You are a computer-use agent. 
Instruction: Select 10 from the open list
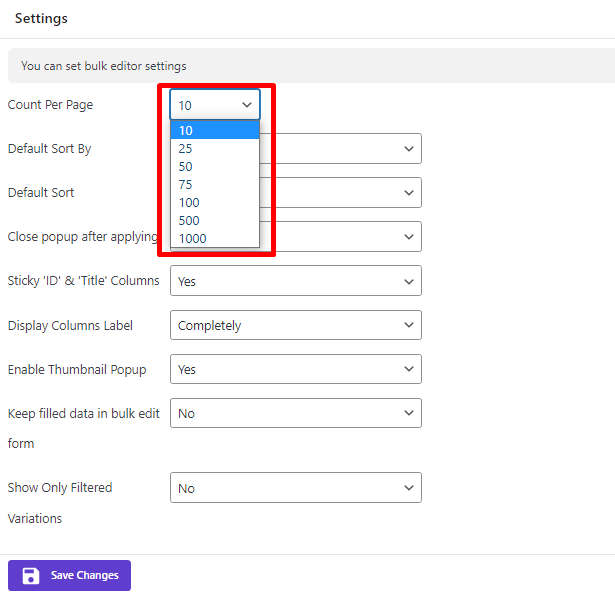[215, 130]
